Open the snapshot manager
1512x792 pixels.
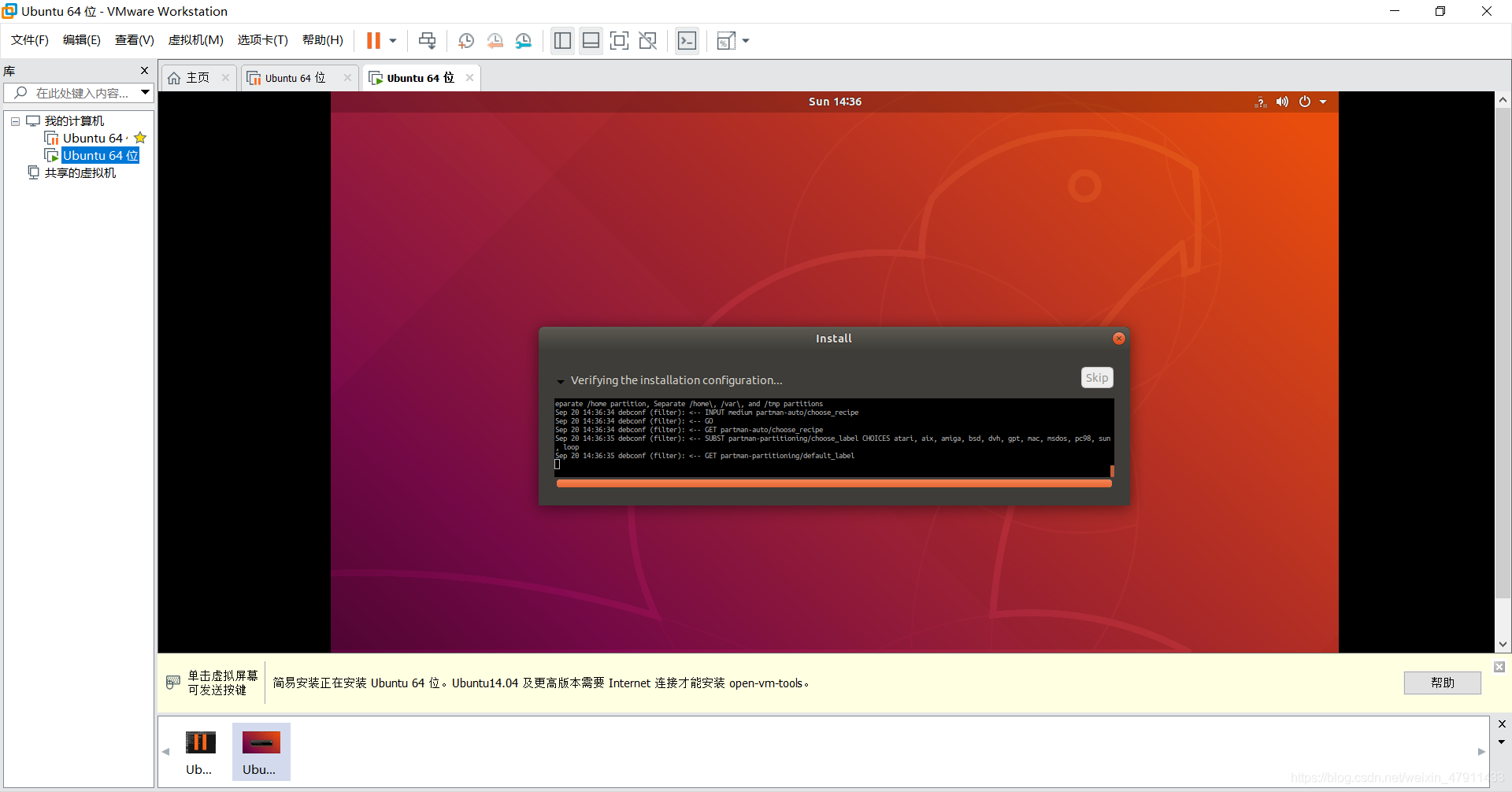pyautogui.click(x=524, y=40)
